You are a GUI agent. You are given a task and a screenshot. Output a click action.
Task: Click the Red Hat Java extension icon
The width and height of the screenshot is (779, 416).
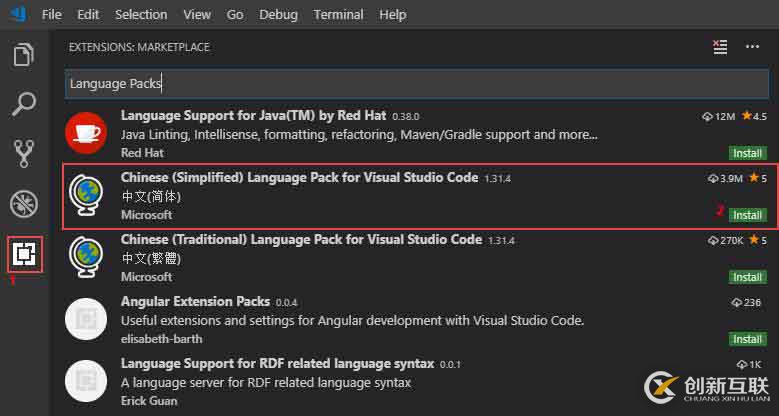tap(86, 133)
